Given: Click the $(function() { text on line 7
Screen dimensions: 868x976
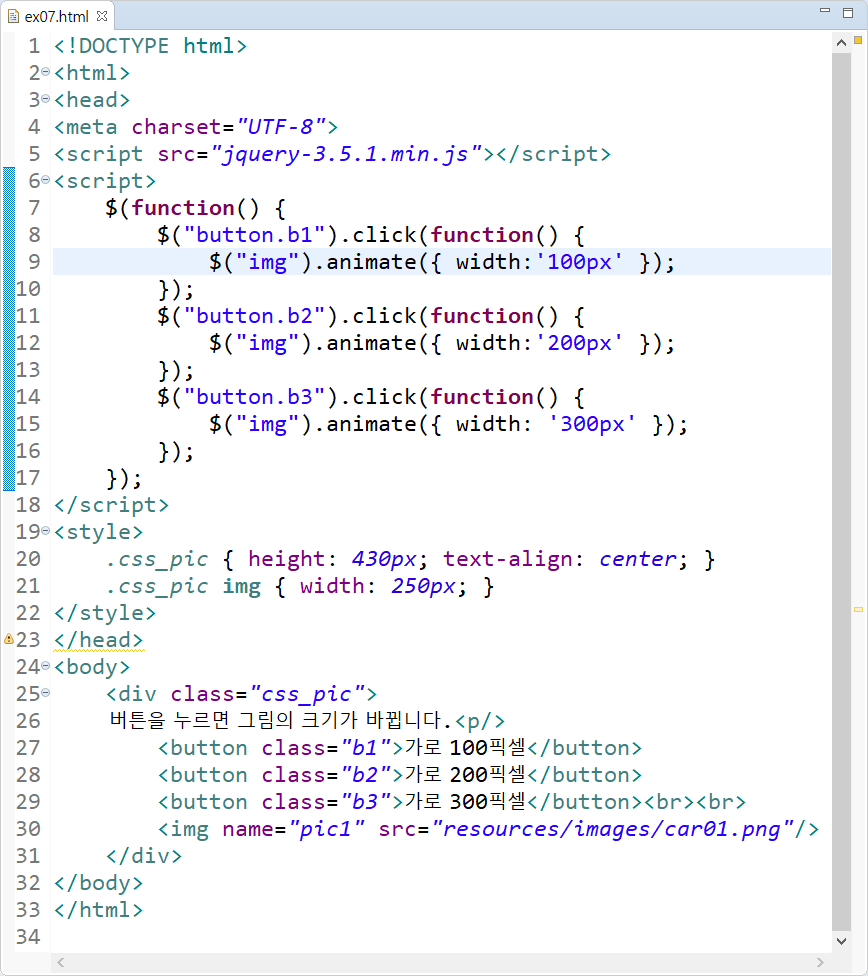Looking at the screenshot, I should click(196, 208).
